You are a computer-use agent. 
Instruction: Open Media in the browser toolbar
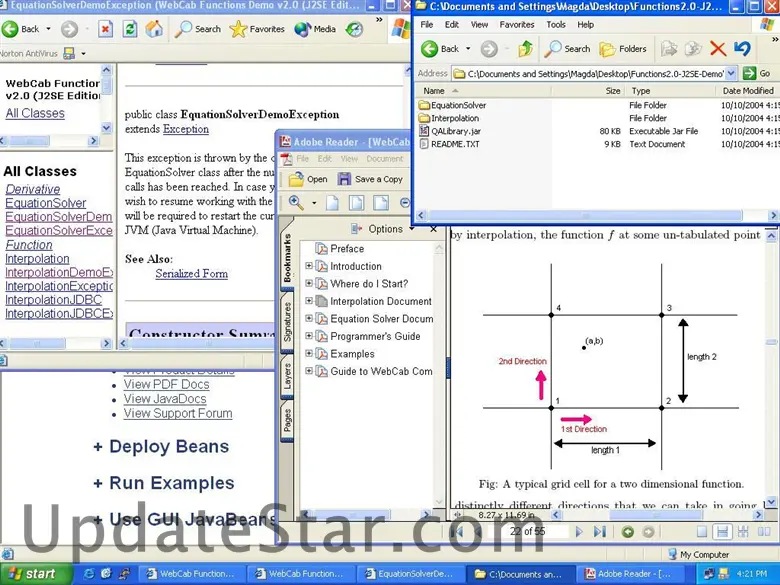click(315, 29)
